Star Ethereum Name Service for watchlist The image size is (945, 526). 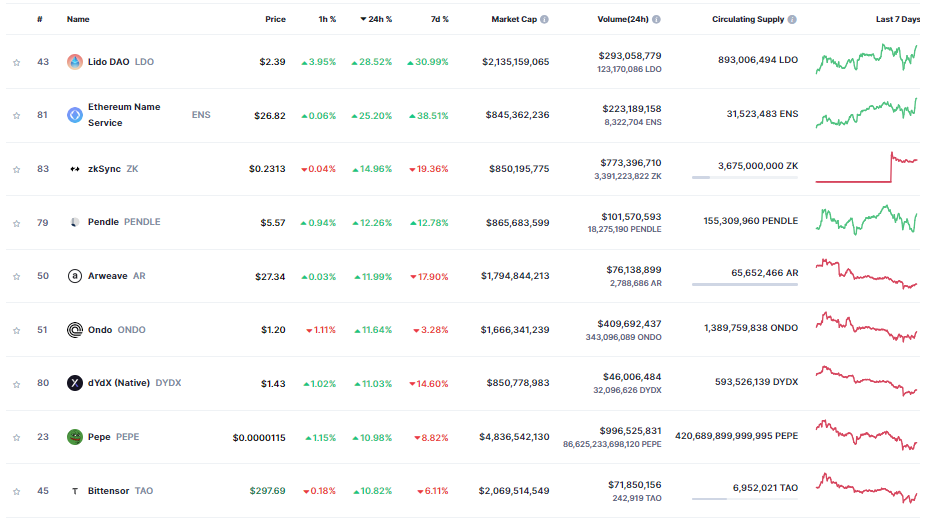click(x=17, y=115)
